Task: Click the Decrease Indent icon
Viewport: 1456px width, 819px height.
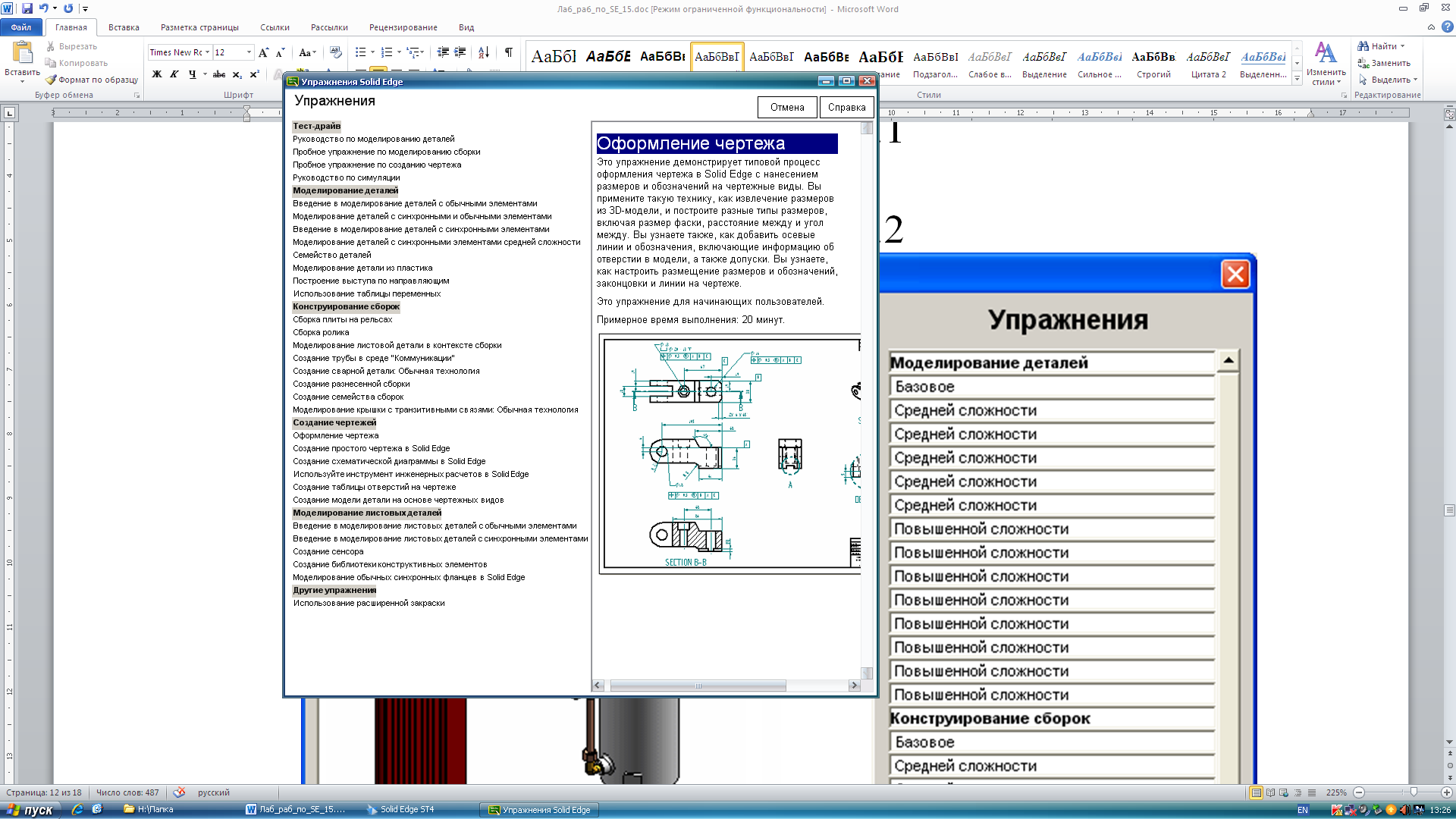Action: pyautogui.click(x=443, y=52)
